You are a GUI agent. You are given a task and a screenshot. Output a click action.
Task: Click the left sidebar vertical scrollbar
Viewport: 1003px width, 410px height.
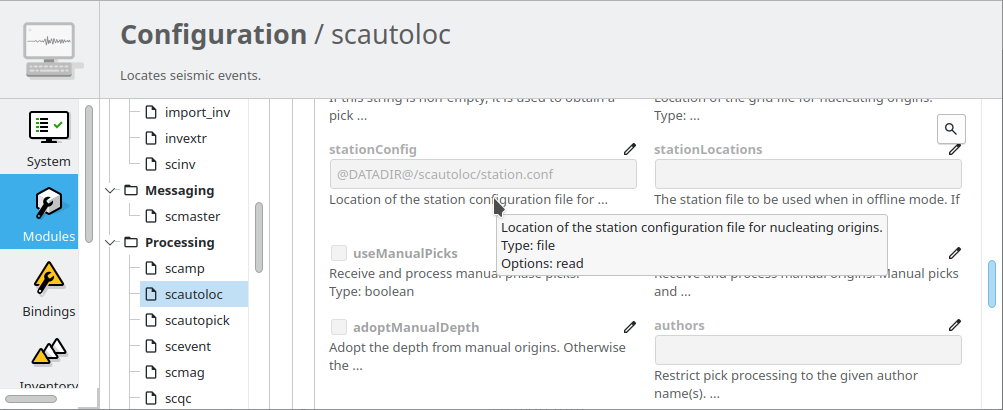tap(89, 173)
